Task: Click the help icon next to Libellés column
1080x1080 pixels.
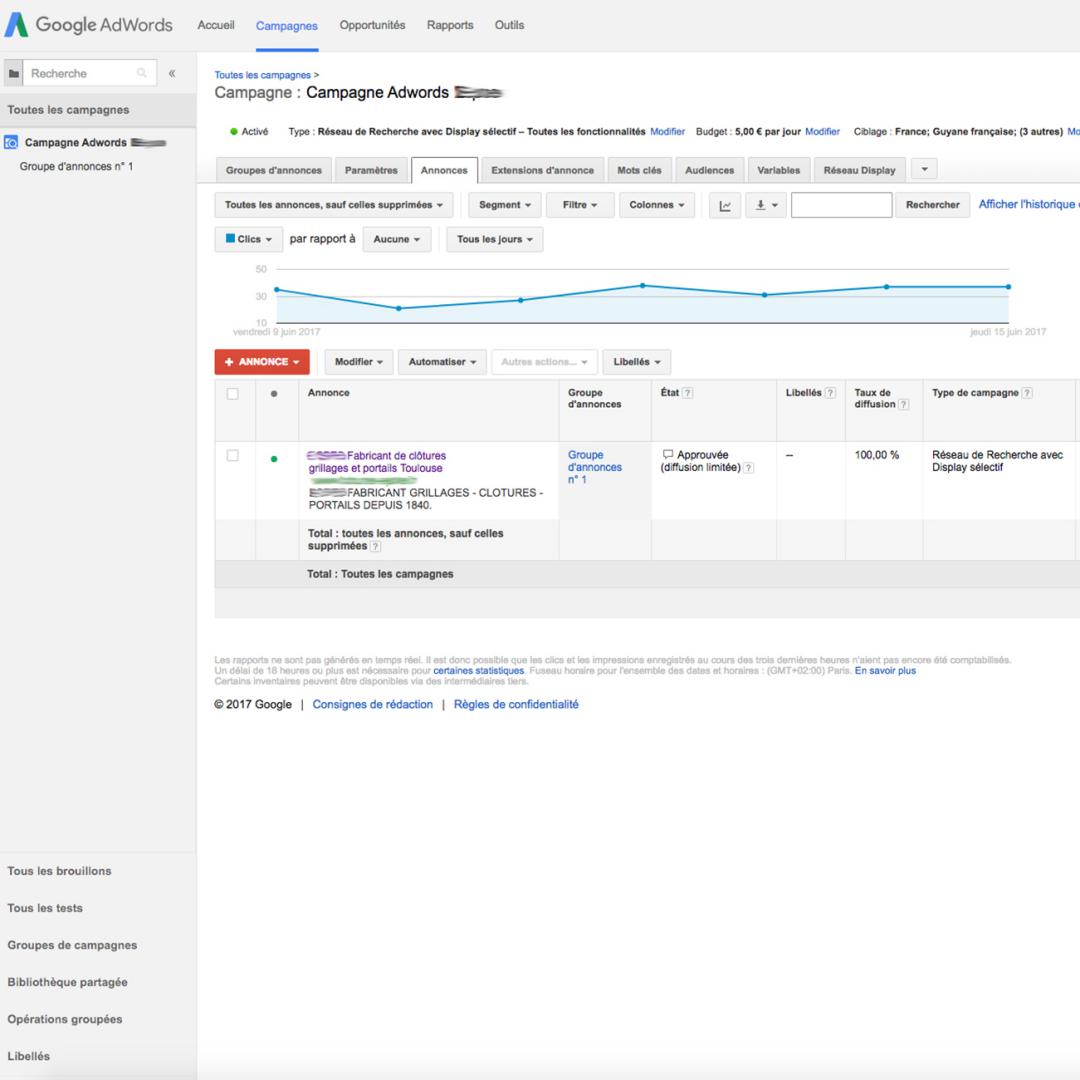Action: pos(830,393)
